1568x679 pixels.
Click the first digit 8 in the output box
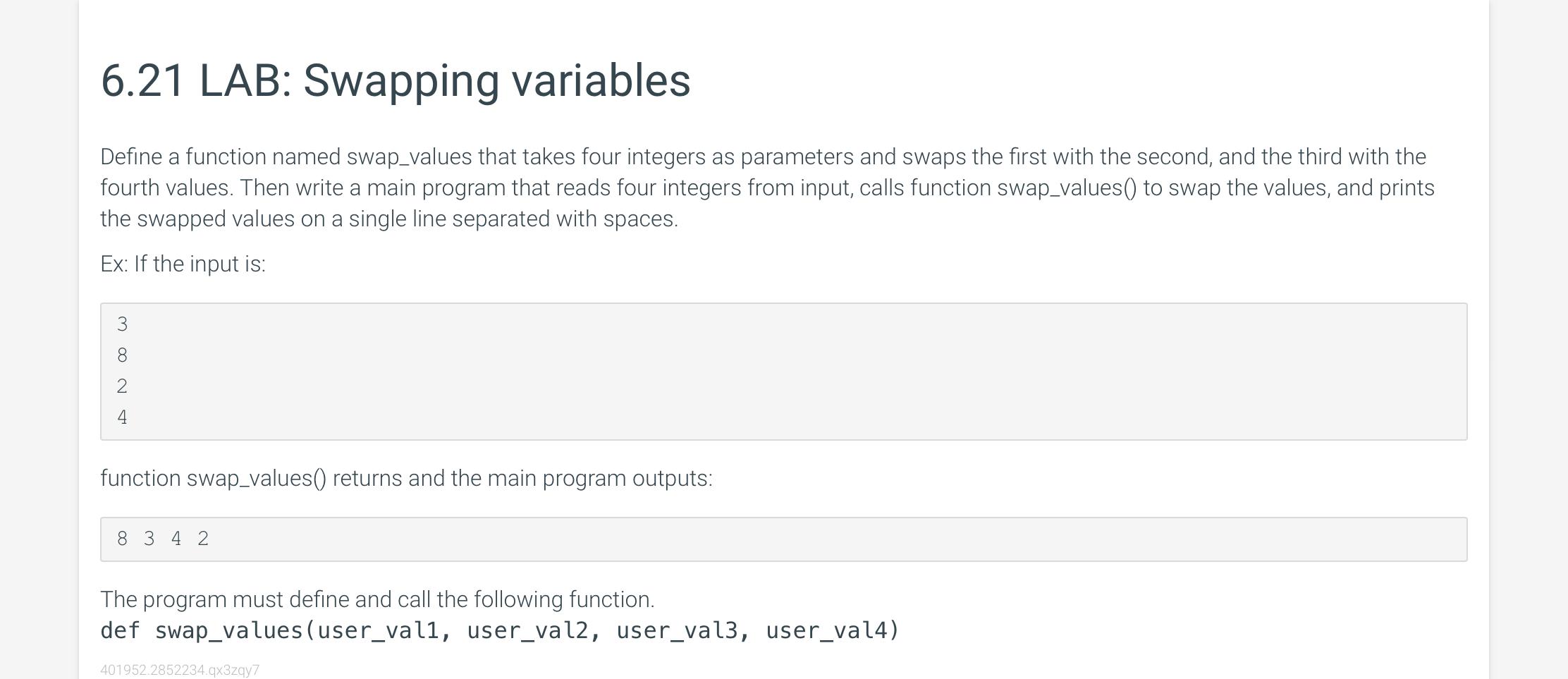(123, 539)
